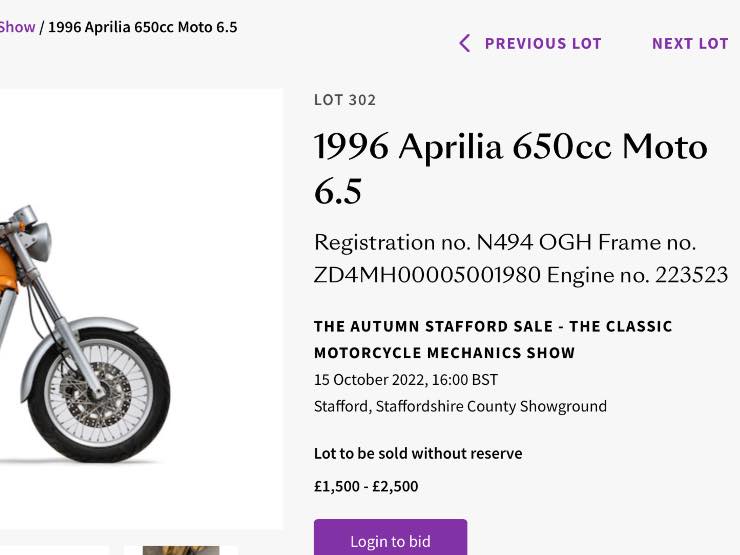Click the LOT 302 label

345,100
